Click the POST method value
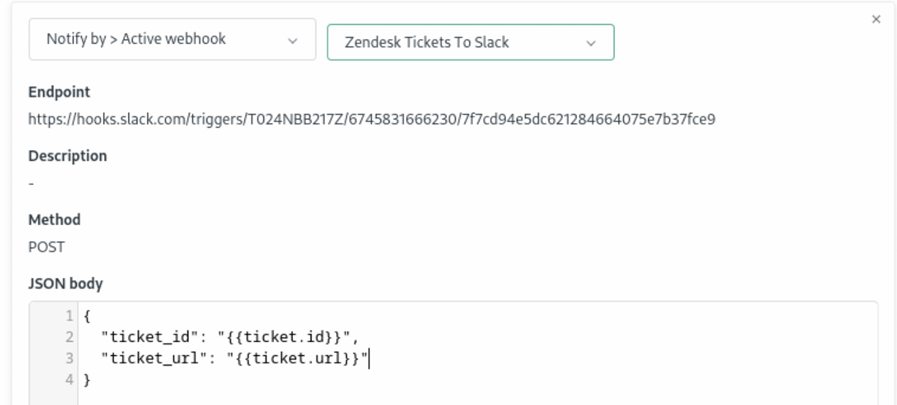The image size is (897, 405). (46, 248)
